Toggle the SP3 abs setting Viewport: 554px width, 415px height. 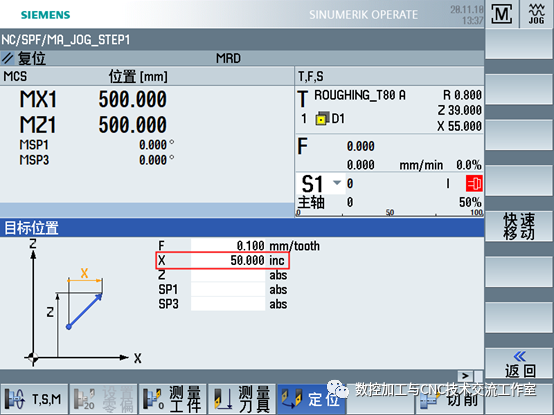278,304
